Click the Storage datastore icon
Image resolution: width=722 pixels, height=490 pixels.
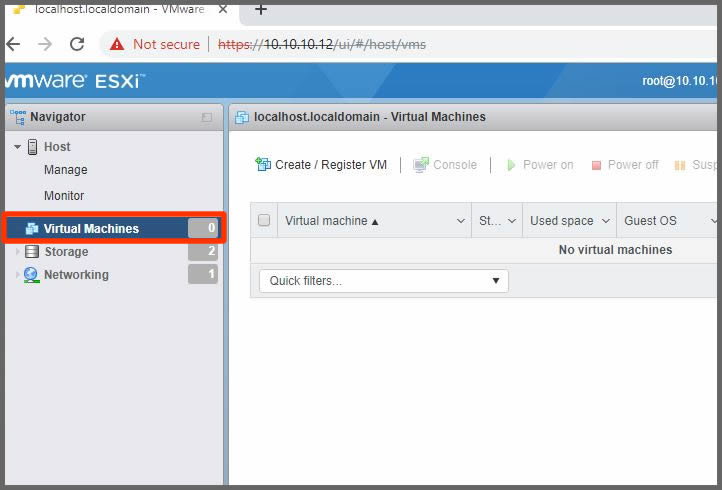click(32, 251)
